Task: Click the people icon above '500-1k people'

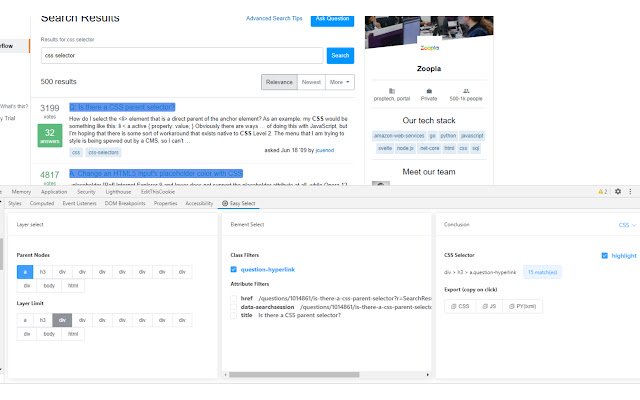Action: point(466,91)
